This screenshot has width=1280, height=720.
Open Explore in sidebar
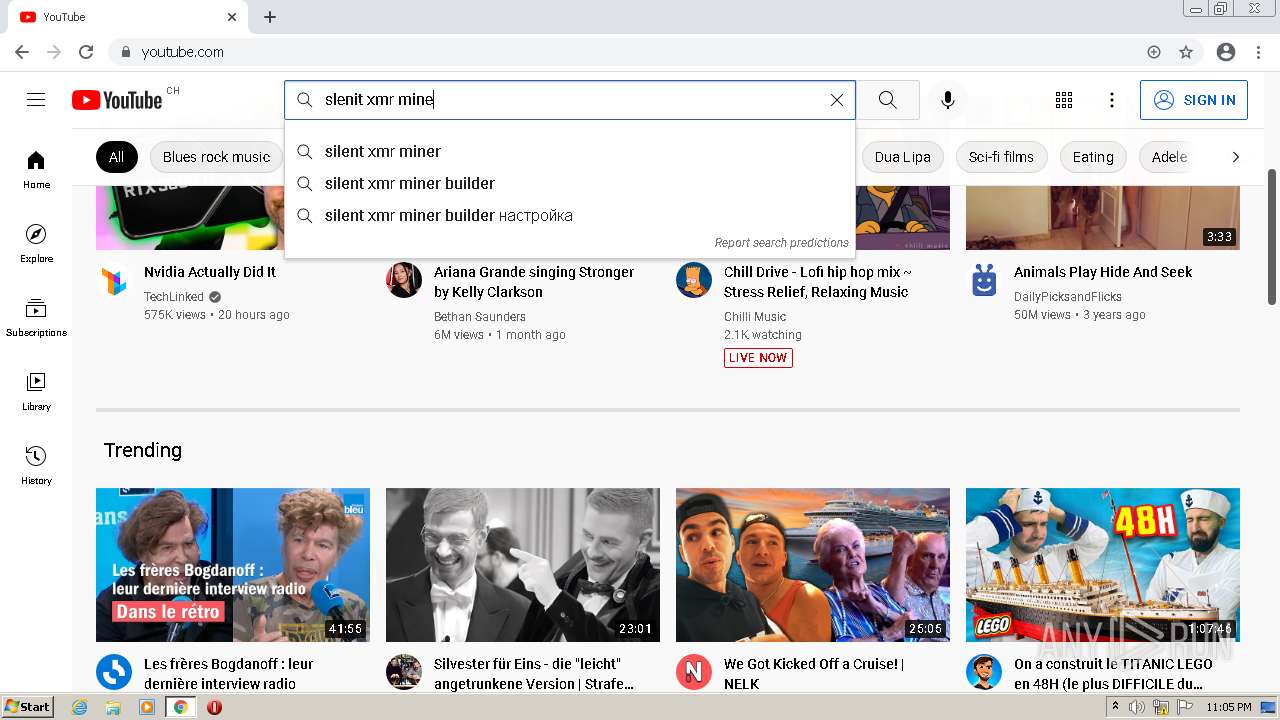(x=36, y=243)
